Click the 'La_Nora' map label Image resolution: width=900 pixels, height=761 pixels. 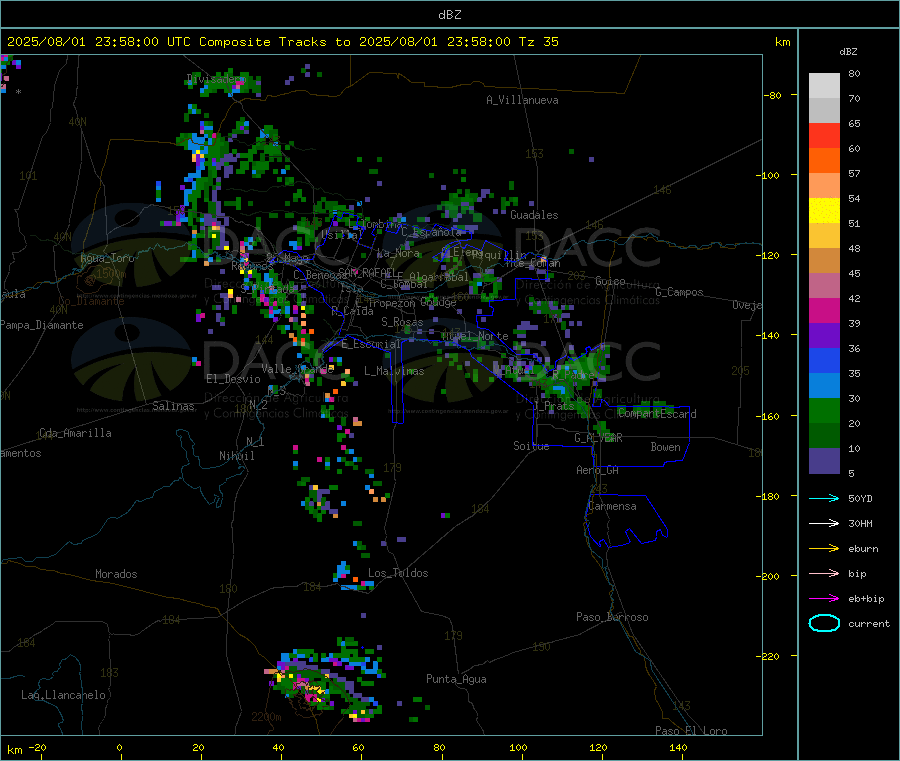[x=398, y=253]
